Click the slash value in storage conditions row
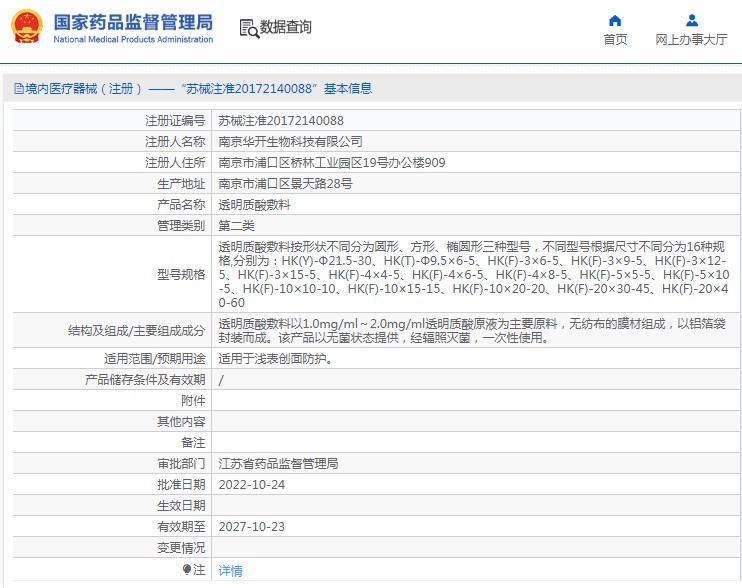742x588 pixels. point(221,380)
